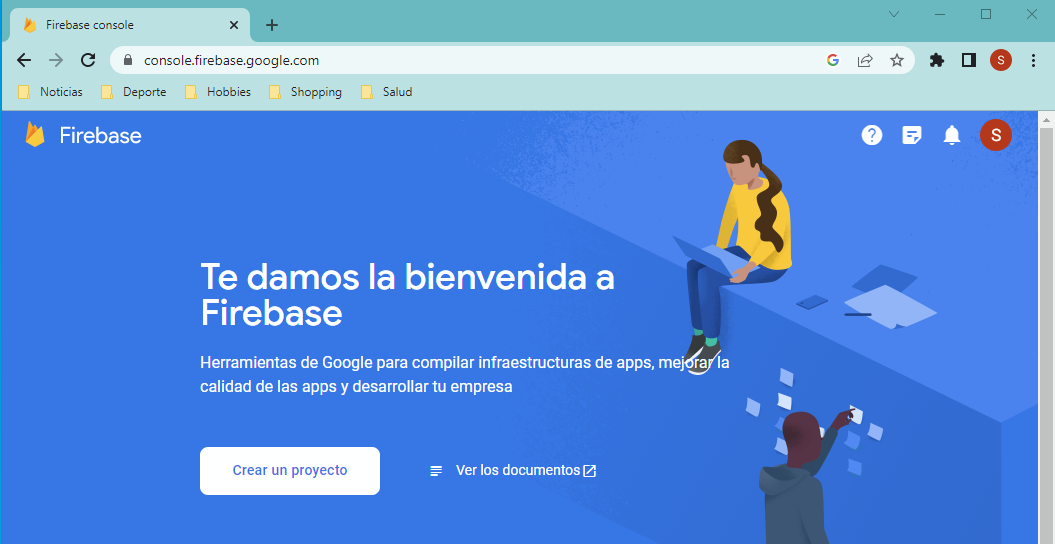Click the address bar URL field
The height and width of the screenshot is (544, 1055).
pos(450,60)
